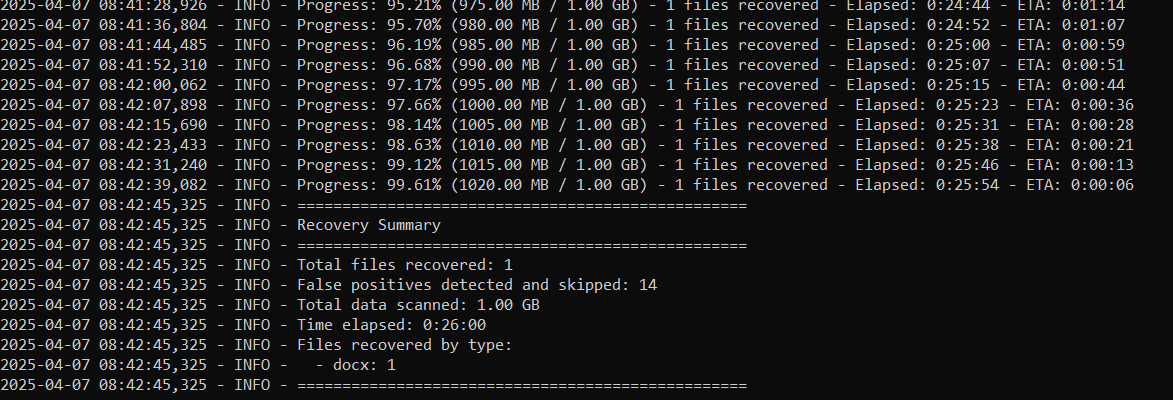The image size is (1173, 400).
Task: Click the 'Files recovered by type:' line
Action: (404, 345)
